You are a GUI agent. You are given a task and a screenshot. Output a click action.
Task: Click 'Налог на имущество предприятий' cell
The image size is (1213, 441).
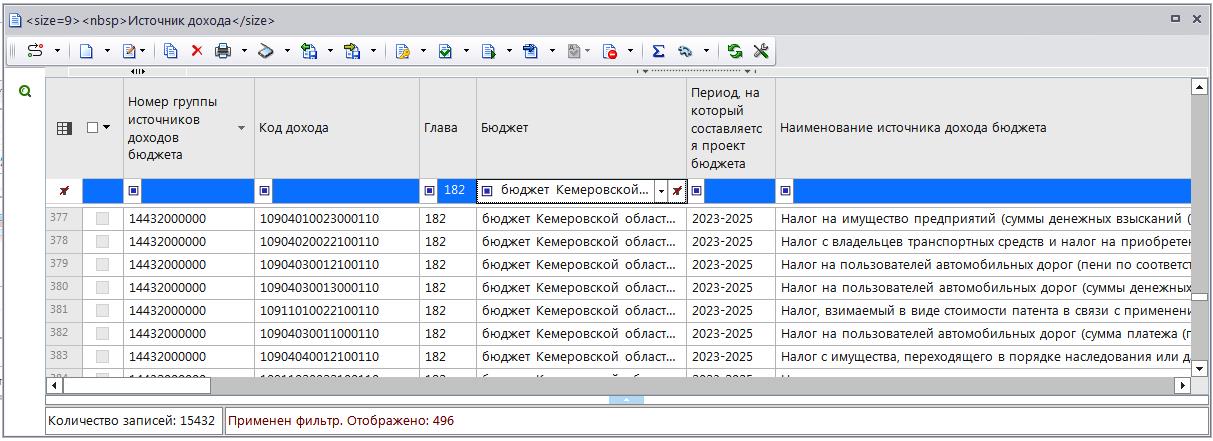pyautogui.click(x=984, y=218)
